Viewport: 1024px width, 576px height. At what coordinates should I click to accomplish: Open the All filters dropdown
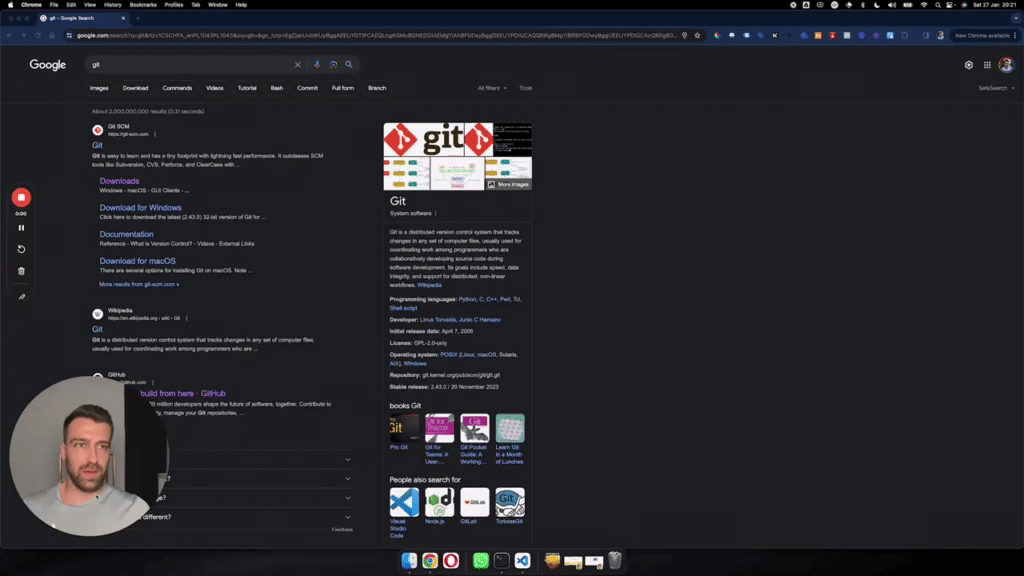pos(491,88)
